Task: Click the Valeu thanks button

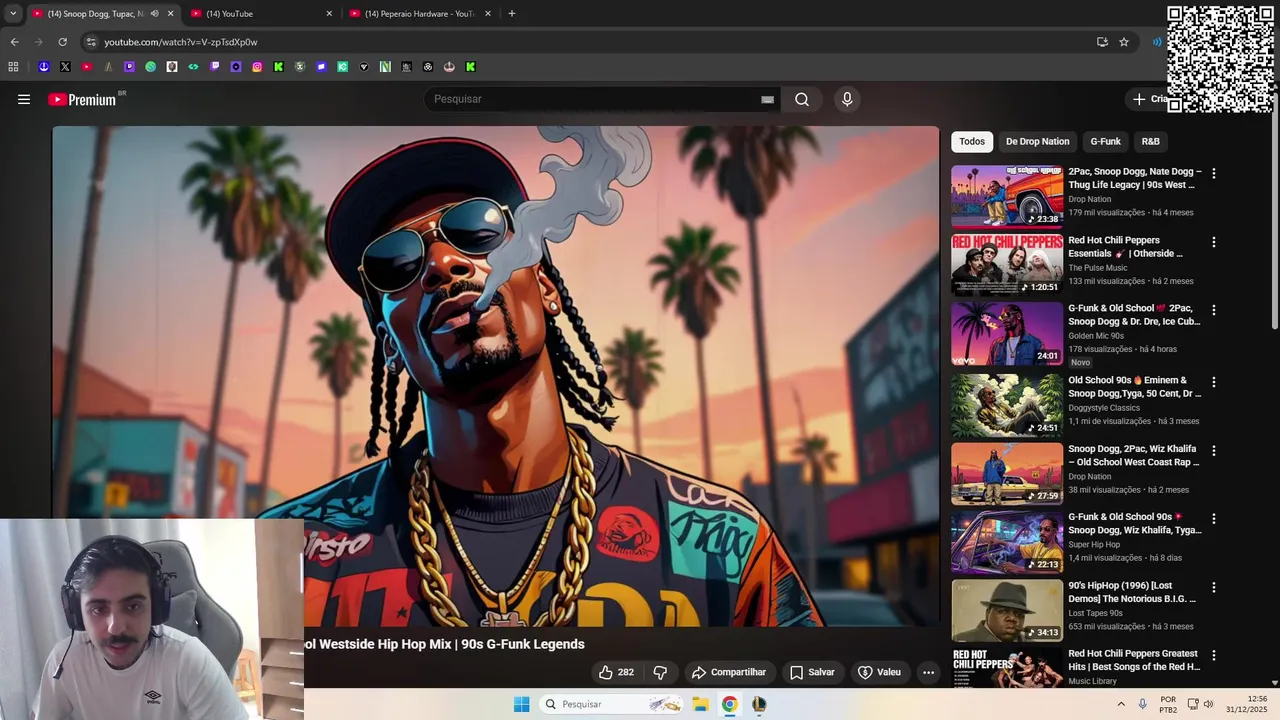Action: pos(880,672)
